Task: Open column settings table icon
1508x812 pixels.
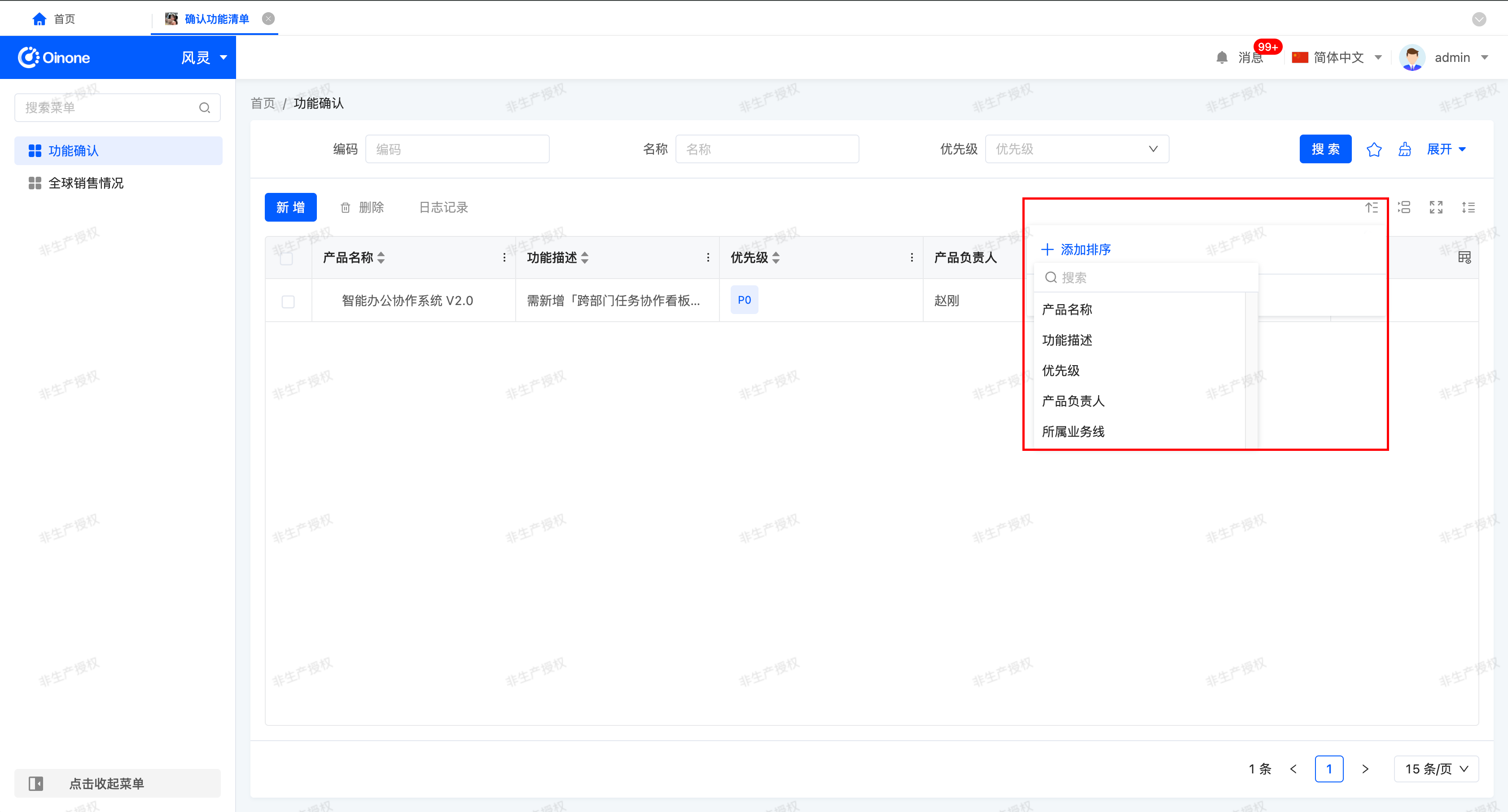Action: coord(1464,258)
